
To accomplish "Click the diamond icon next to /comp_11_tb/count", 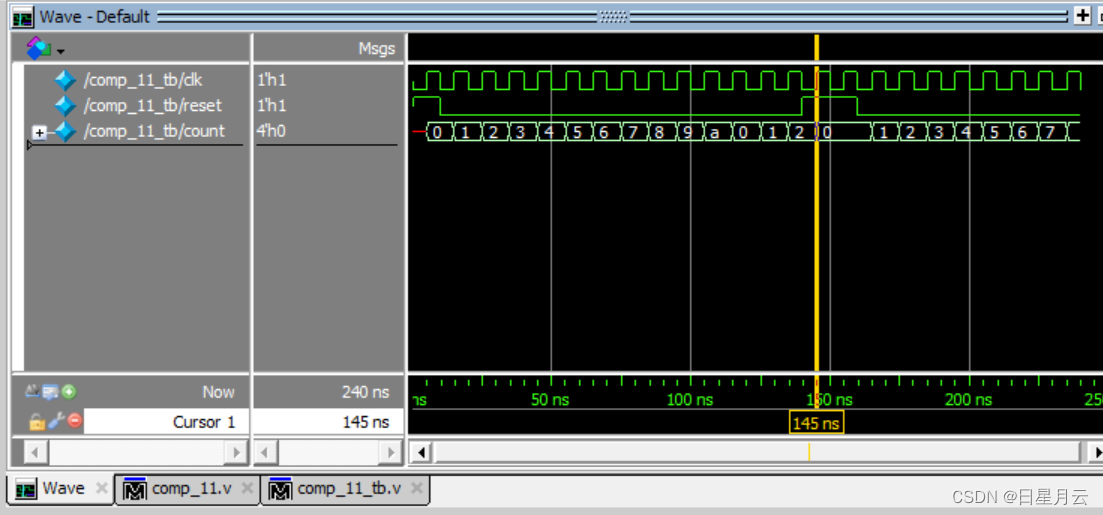I will coord(65,132).
